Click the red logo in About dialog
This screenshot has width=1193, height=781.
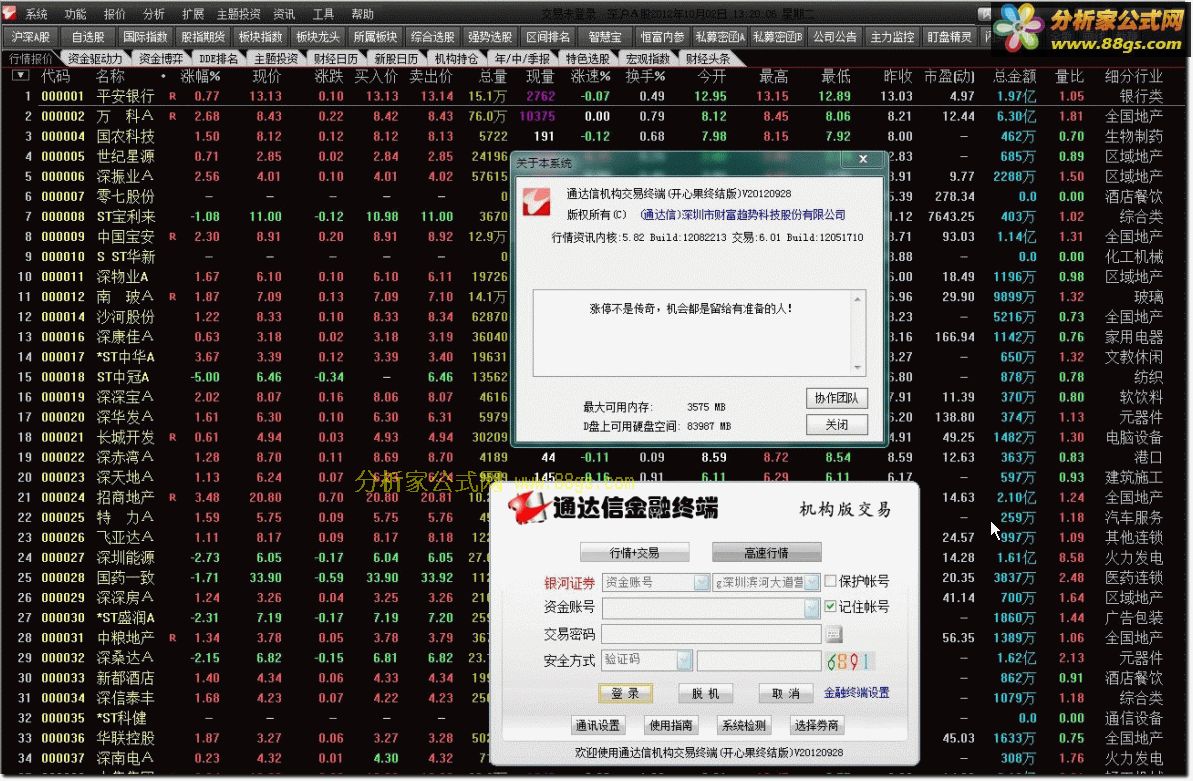[536, 202]
